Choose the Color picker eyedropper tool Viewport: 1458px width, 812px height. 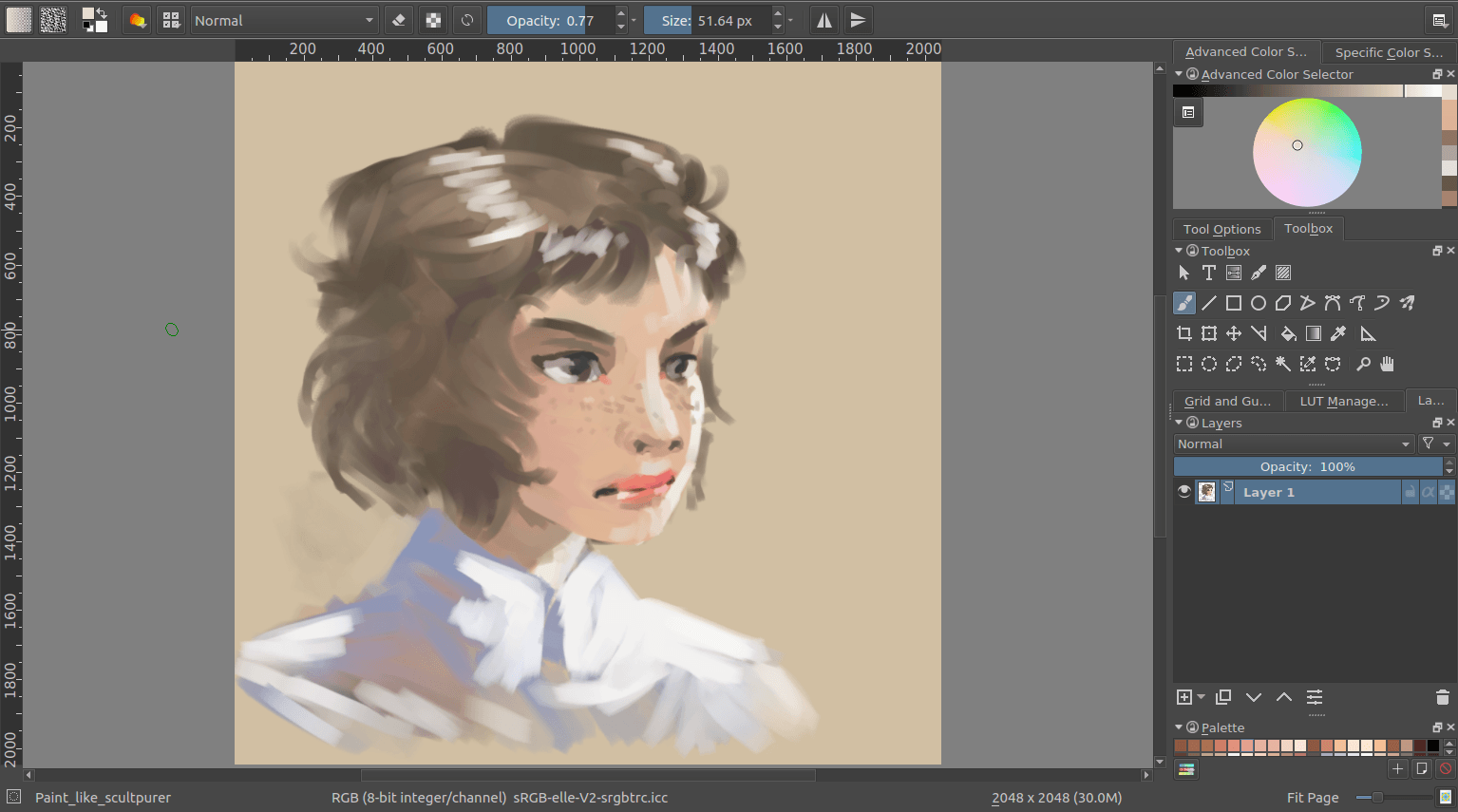click(x=1338, y=333)
